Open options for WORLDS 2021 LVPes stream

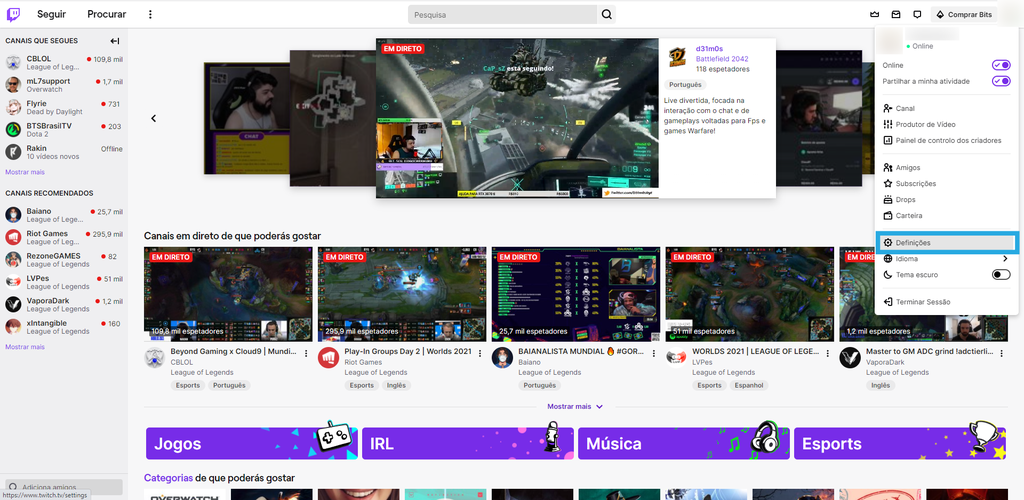pyautogui.click(x=827, y=353)
